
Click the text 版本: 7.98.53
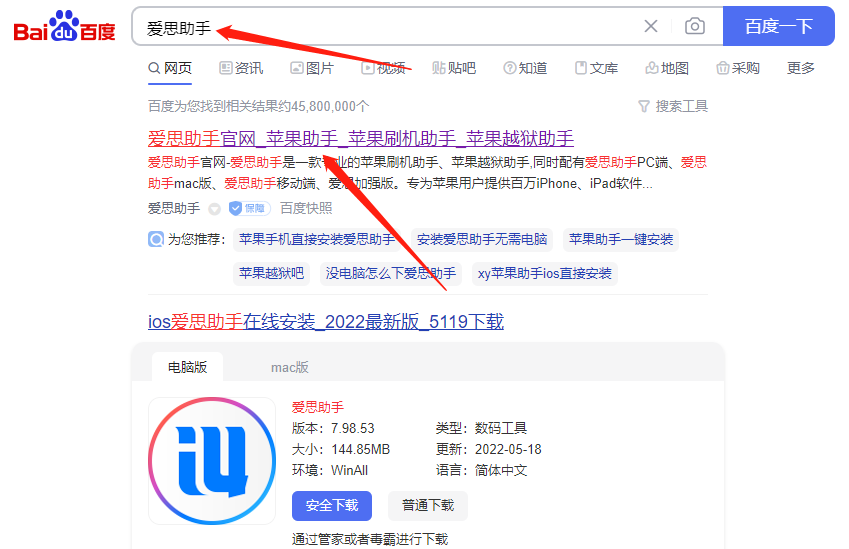333,428
